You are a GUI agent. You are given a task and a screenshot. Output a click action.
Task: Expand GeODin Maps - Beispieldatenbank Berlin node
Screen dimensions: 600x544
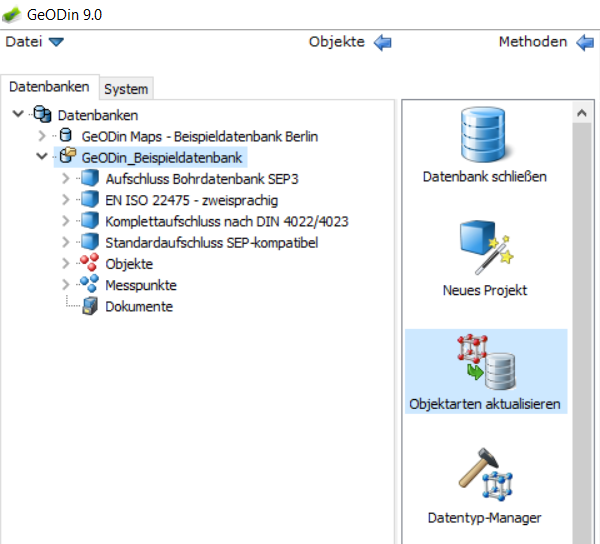(42, 136)
